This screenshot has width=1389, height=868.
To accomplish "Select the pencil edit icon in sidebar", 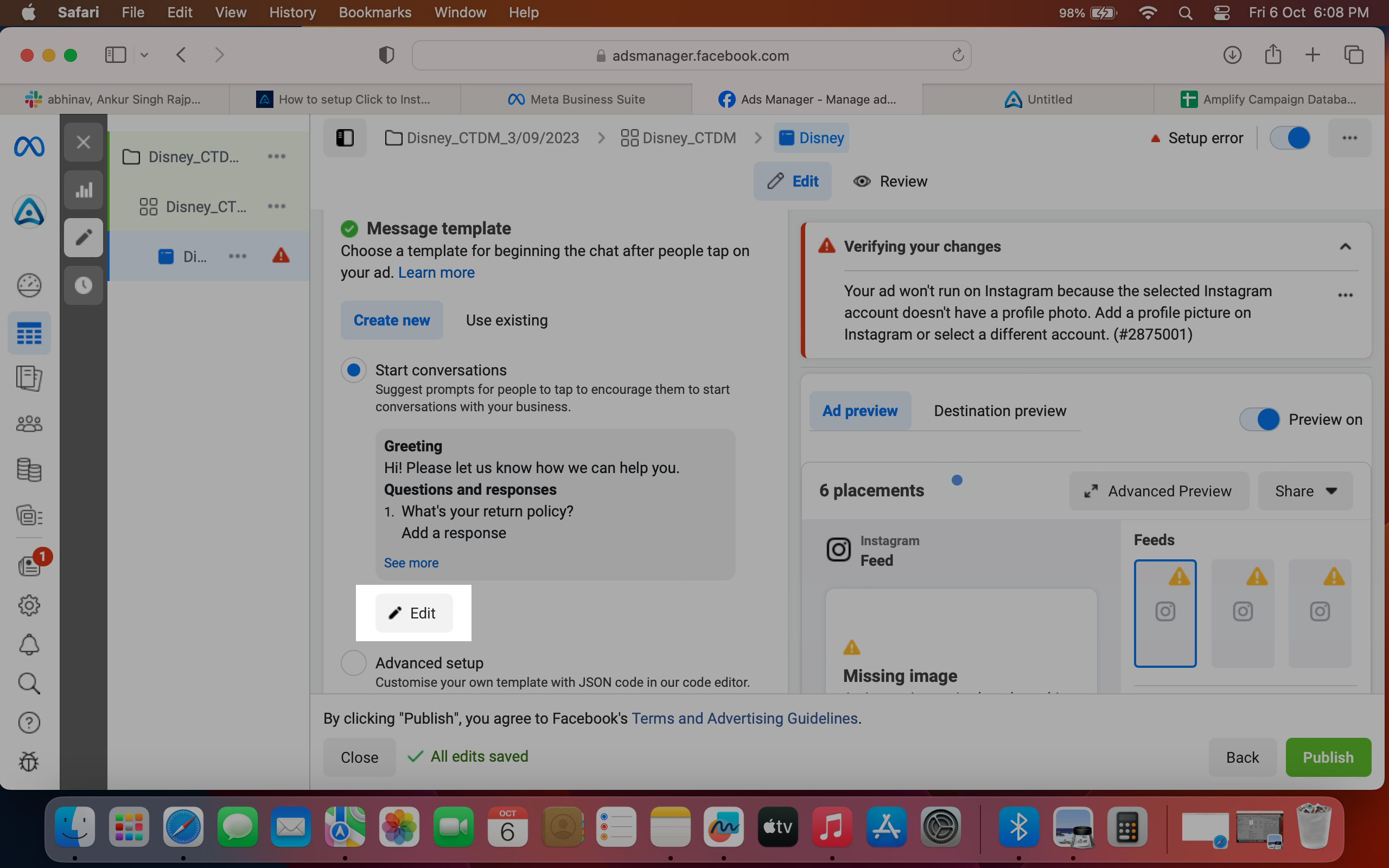I will click(x=84, y=238).
